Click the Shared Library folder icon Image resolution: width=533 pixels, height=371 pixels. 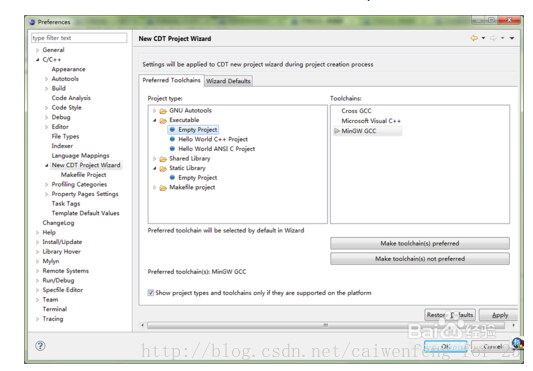[x=163, y=159]
